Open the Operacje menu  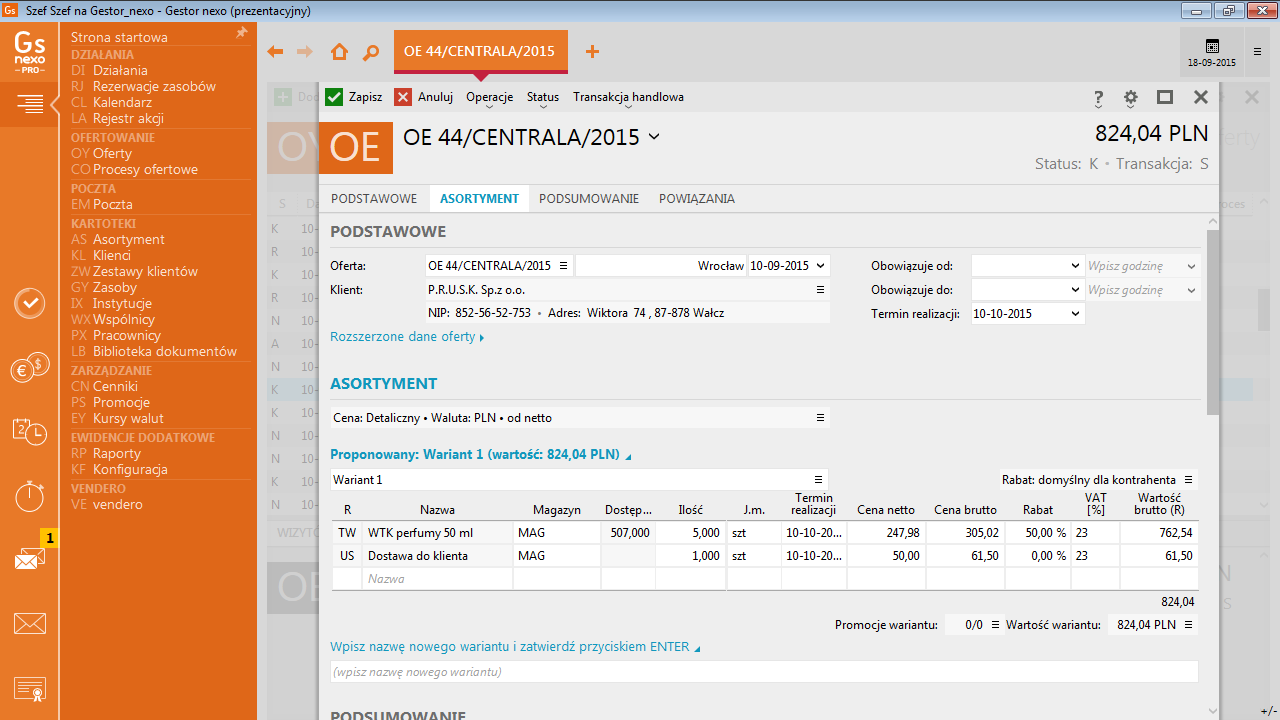(489, 97)
